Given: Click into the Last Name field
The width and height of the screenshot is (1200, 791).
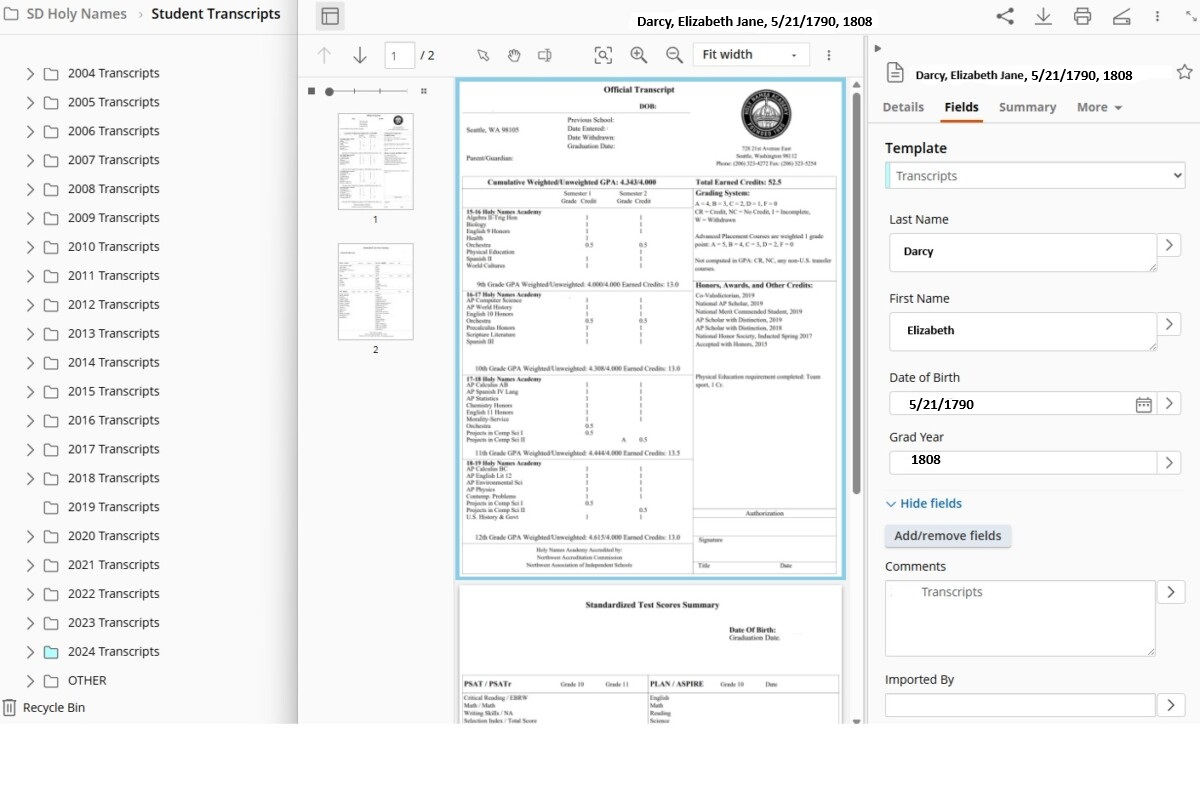Looking at the screenshot, I should [1023, 252].
